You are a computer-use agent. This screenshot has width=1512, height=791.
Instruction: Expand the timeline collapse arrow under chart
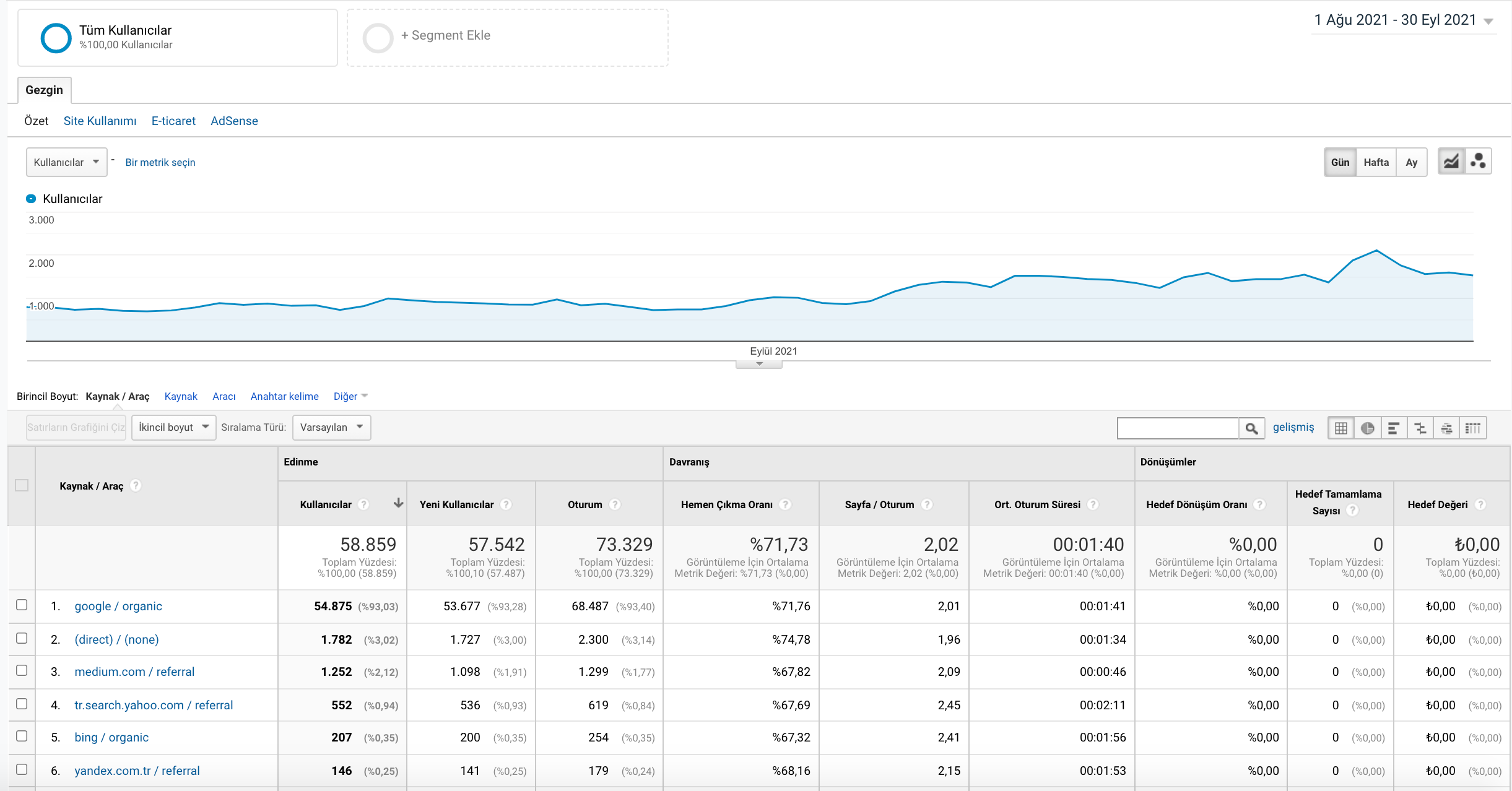pyautogui.click(x=759, y=365)
